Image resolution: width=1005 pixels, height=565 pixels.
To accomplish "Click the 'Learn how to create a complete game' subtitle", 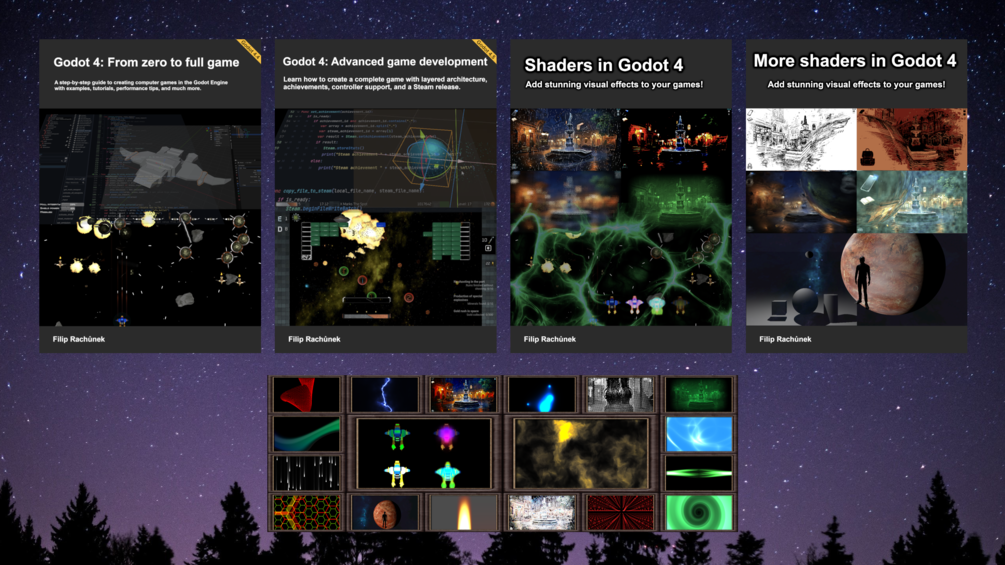I will coord(385,83).
